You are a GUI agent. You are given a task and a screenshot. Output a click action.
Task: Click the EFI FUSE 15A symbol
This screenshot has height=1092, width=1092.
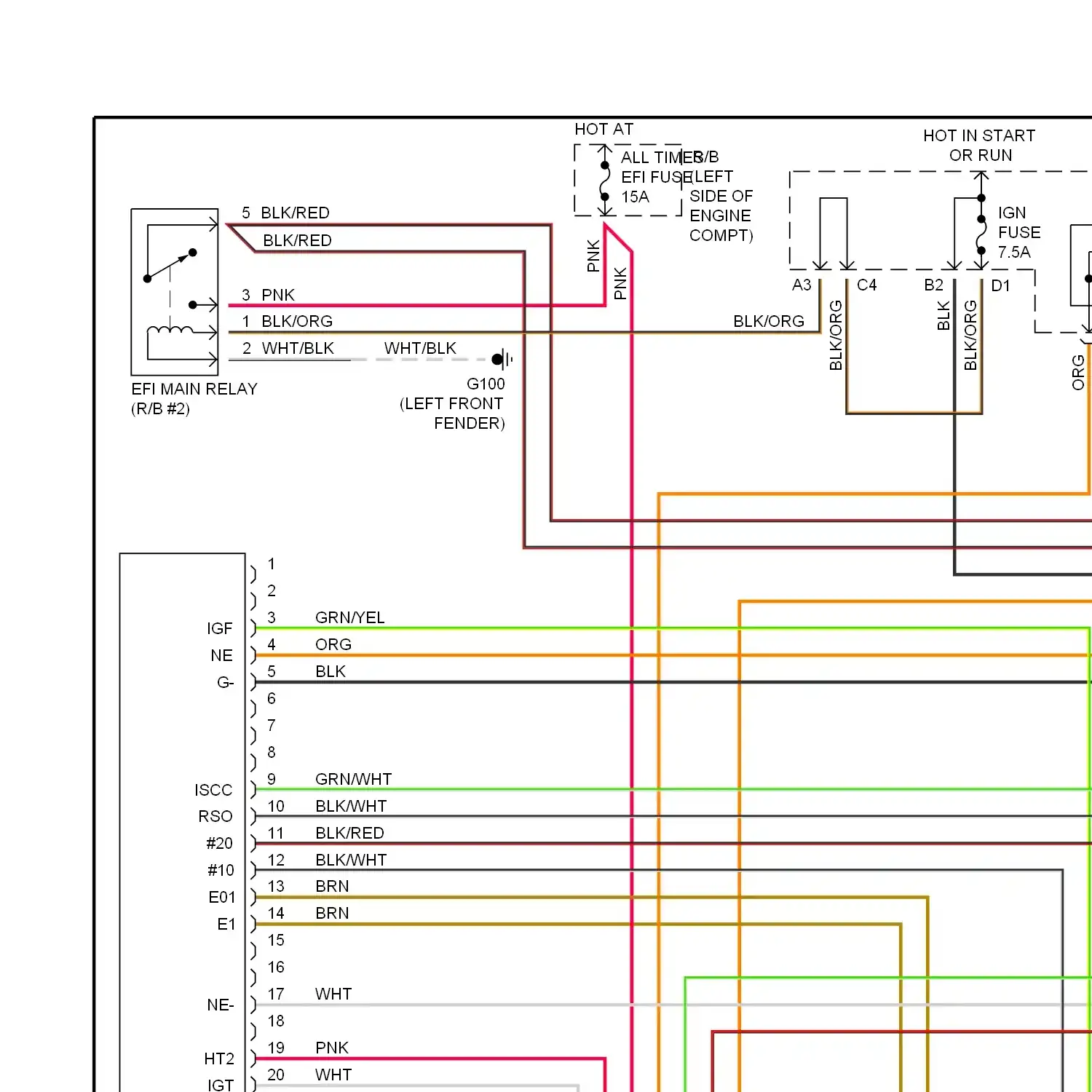[x=604, y=181]
